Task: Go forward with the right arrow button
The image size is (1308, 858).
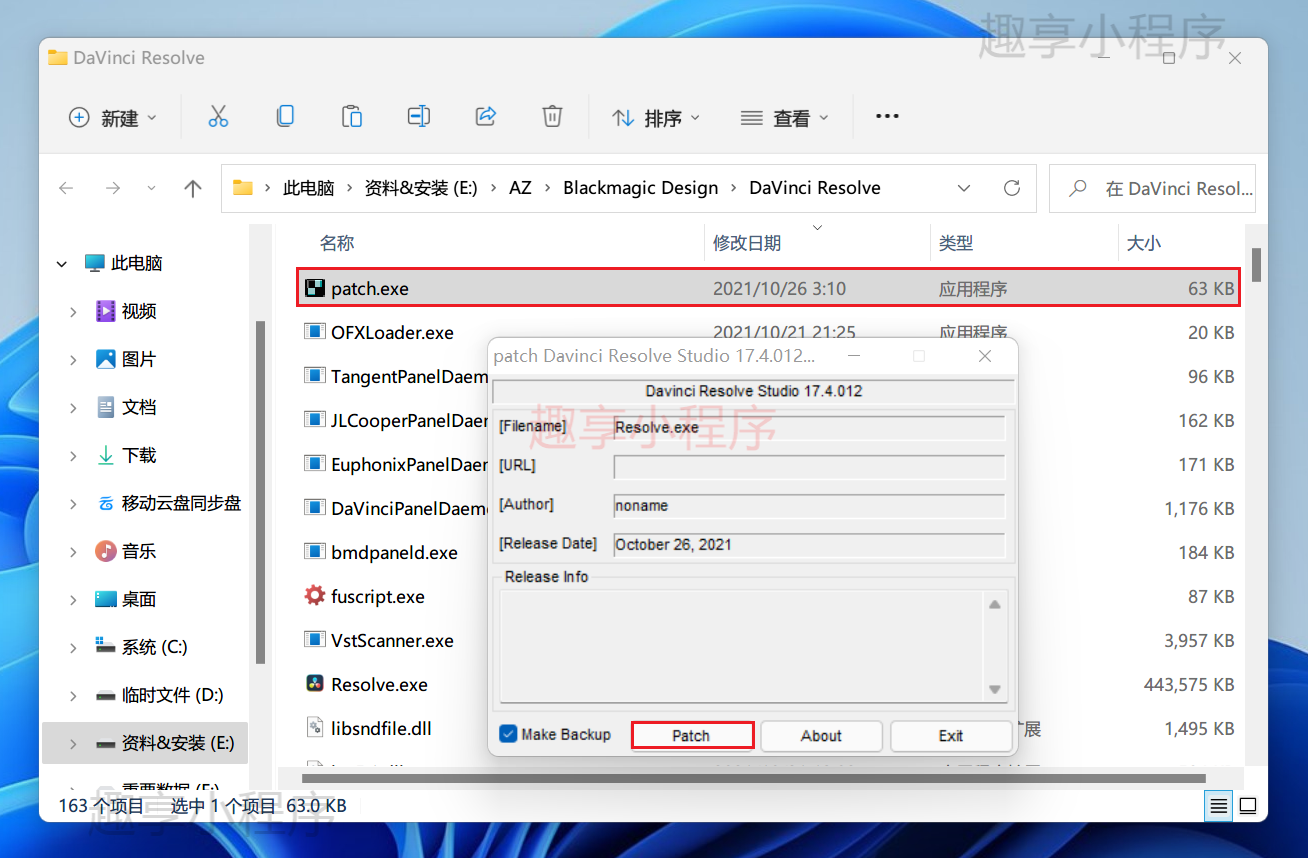Action: [113, 188]
